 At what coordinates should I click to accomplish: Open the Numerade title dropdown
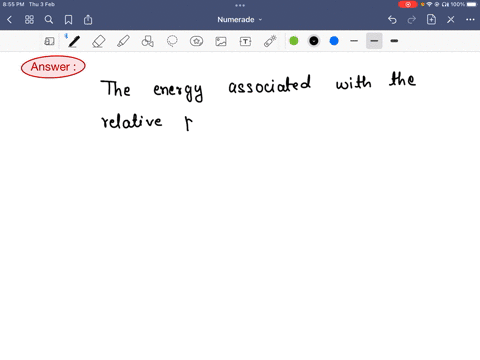pos(240,20)
